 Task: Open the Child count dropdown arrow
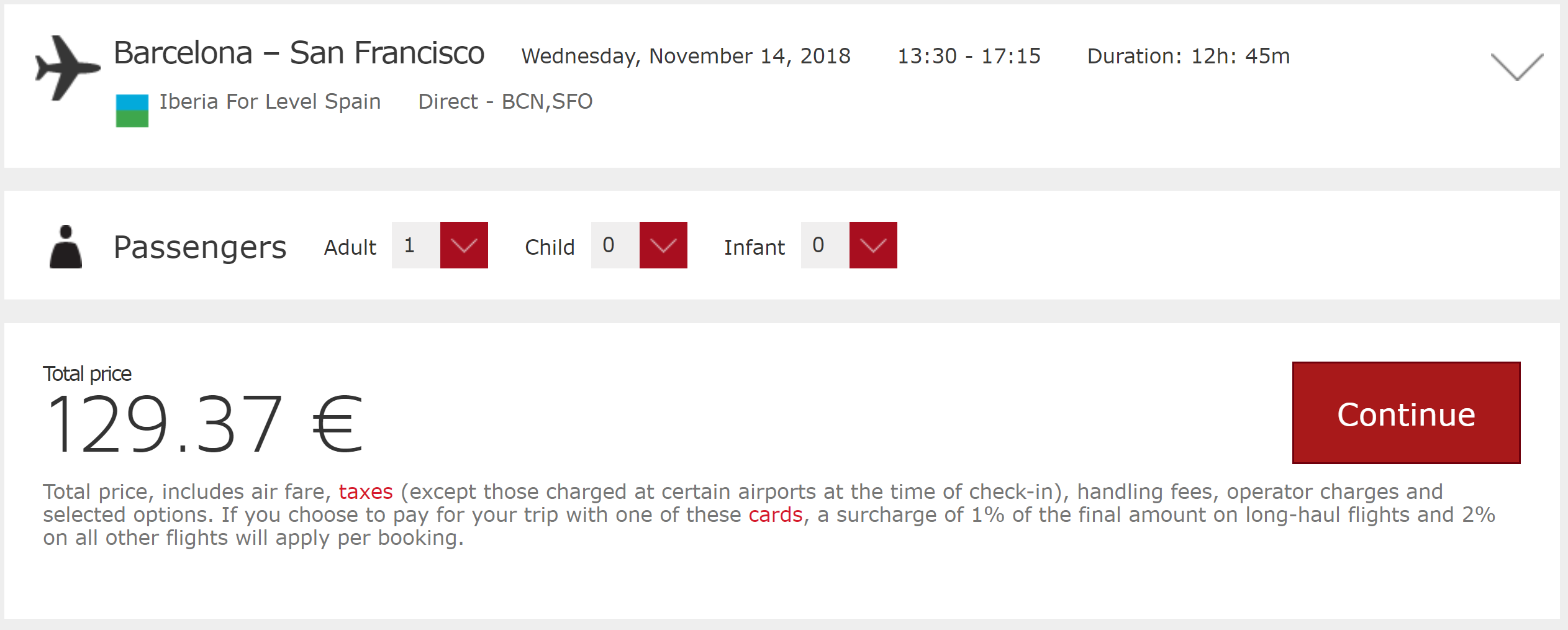(x=663, y=245)
